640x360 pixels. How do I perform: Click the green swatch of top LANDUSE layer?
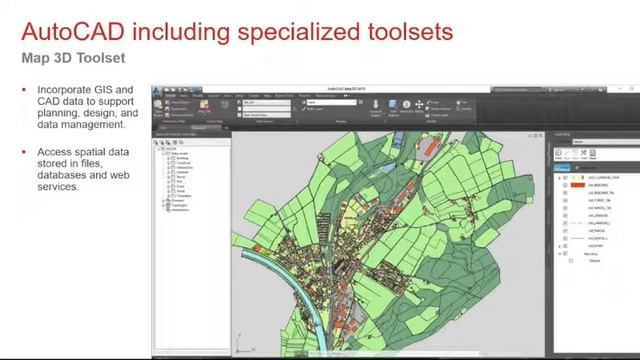pyautogui.click(x=578, y=178)
